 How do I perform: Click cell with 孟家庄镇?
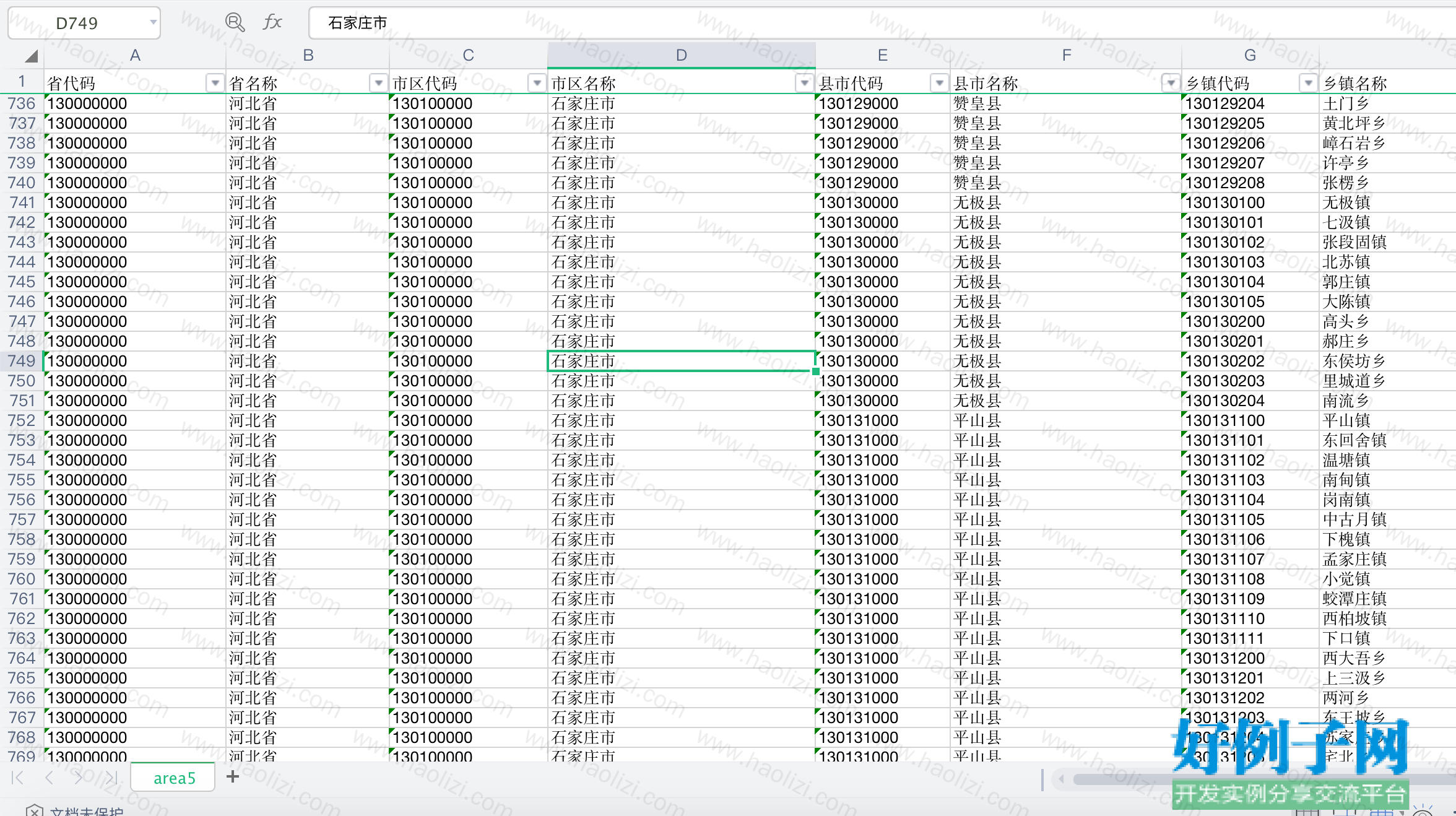1387,559
